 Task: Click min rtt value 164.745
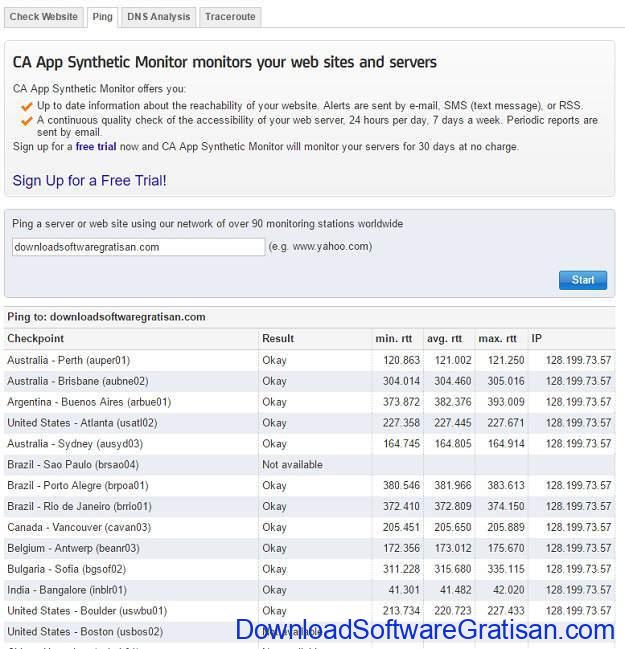pos(401,444)
